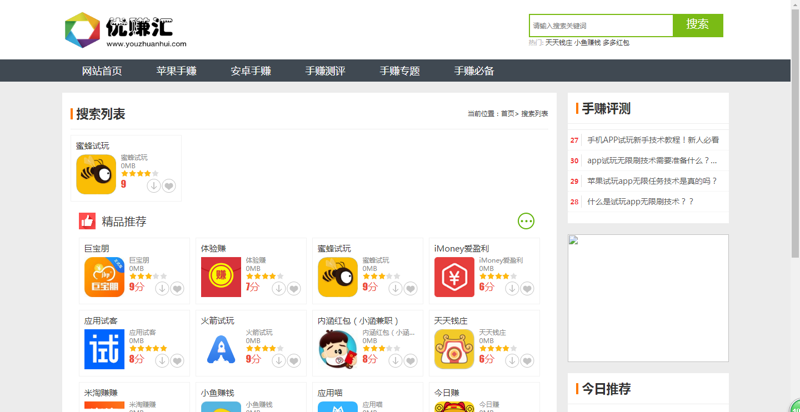Open article app试玩无限刷技术需要准备什么
Image resolution: width=800 pixels, height=412 pixels.
(x=652, y=161)
